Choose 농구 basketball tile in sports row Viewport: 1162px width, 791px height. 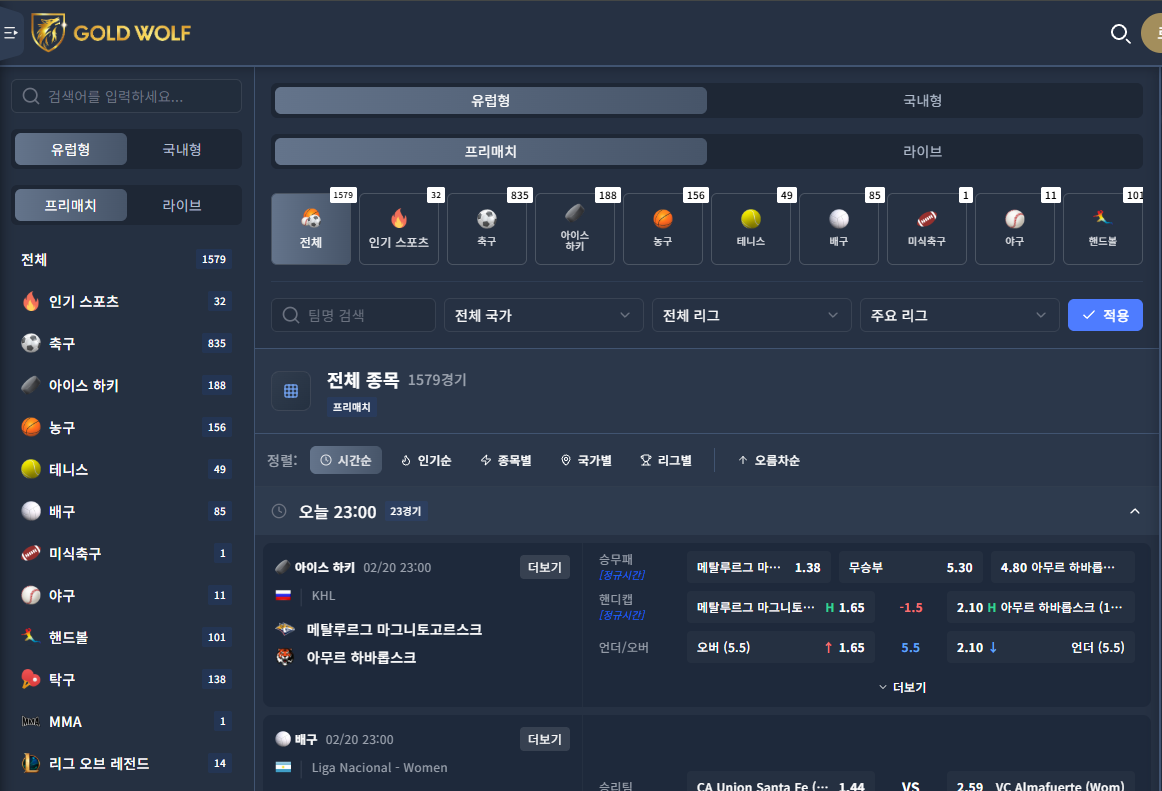[x=663, y=229]
